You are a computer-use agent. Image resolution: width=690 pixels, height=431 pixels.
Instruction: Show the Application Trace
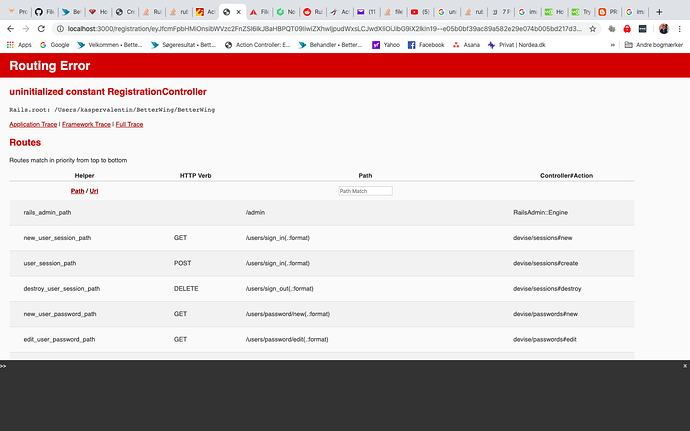point(33,124)
